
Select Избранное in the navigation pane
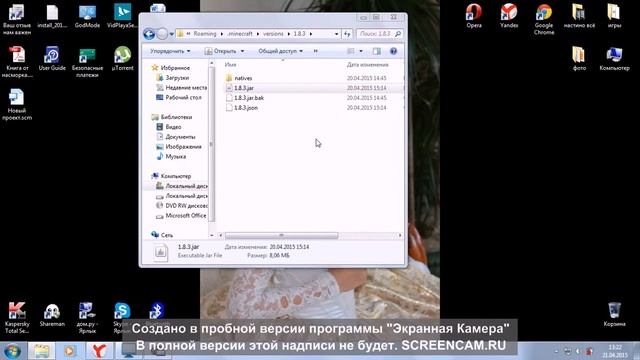click(175, 68)
